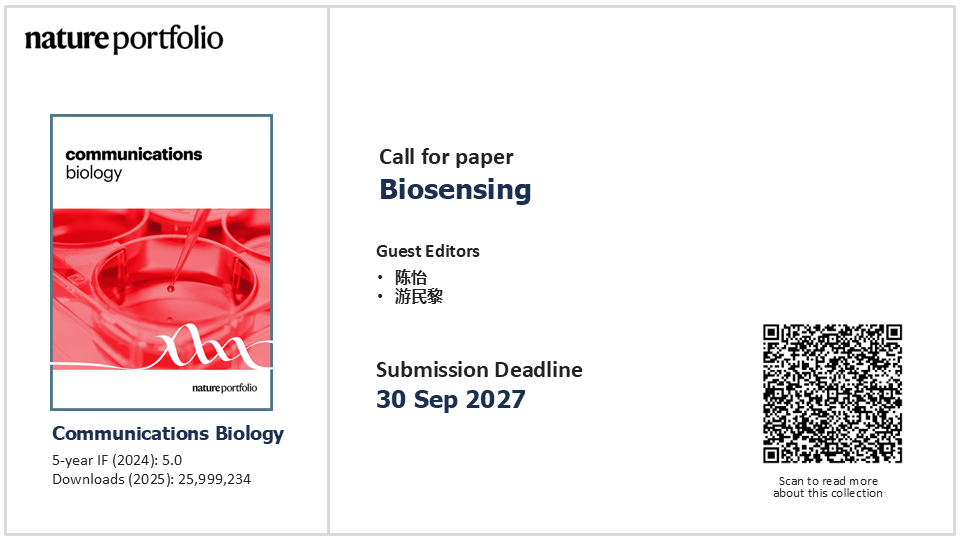This screenshot has height=540, width=960.
Task: Click the Communications Biology journal title
Action: pos(168,433)
